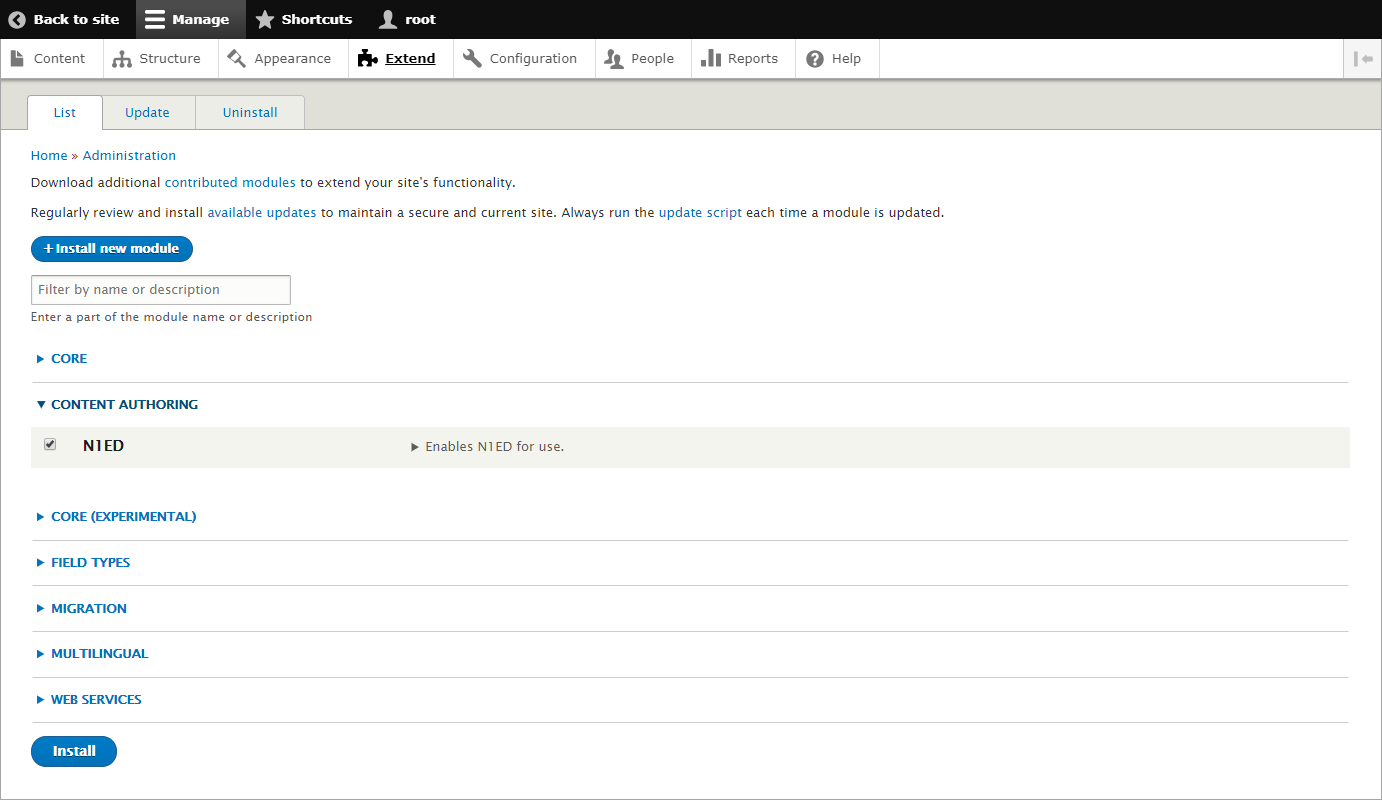Viewport: 1382px width, 800px height.
Task: Expand the FIELD TYPES group
Action: (x=90, y=563)
